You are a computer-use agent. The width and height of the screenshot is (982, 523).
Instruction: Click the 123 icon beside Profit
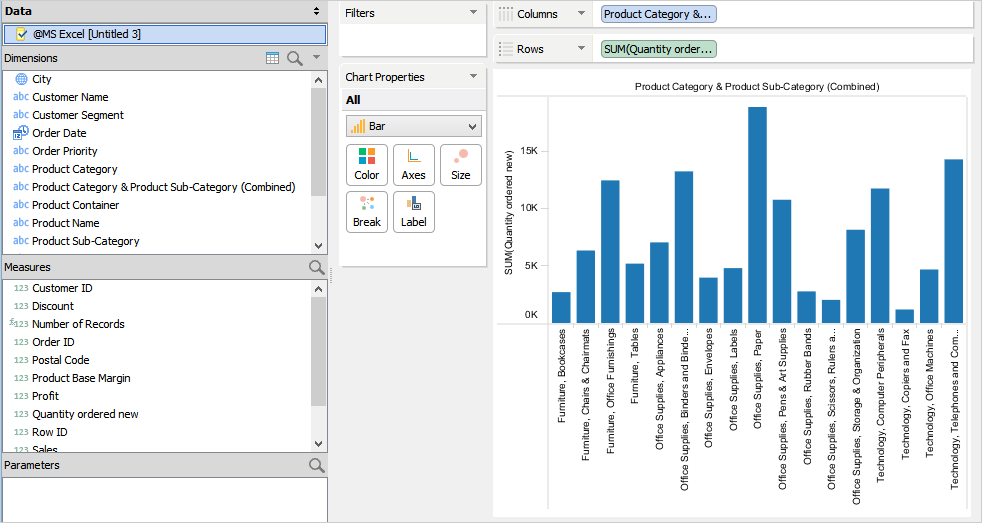tap(21, 396)
